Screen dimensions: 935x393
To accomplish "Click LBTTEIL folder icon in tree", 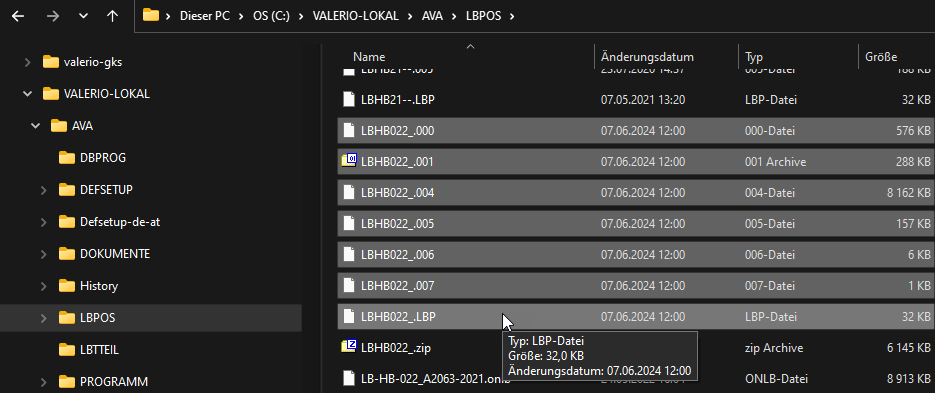I will pos(67,349).
